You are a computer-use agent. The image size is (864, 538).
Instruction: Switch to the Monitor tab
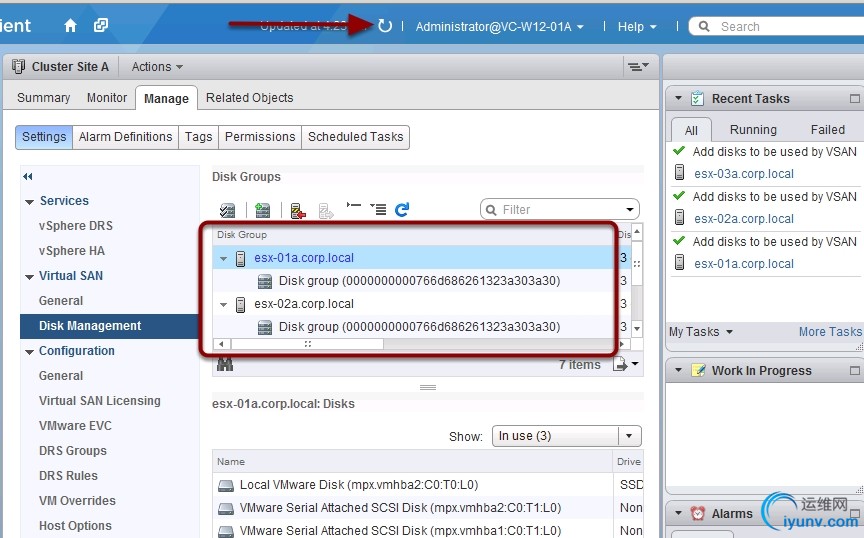pyautogui.click(x=107, y=98)
